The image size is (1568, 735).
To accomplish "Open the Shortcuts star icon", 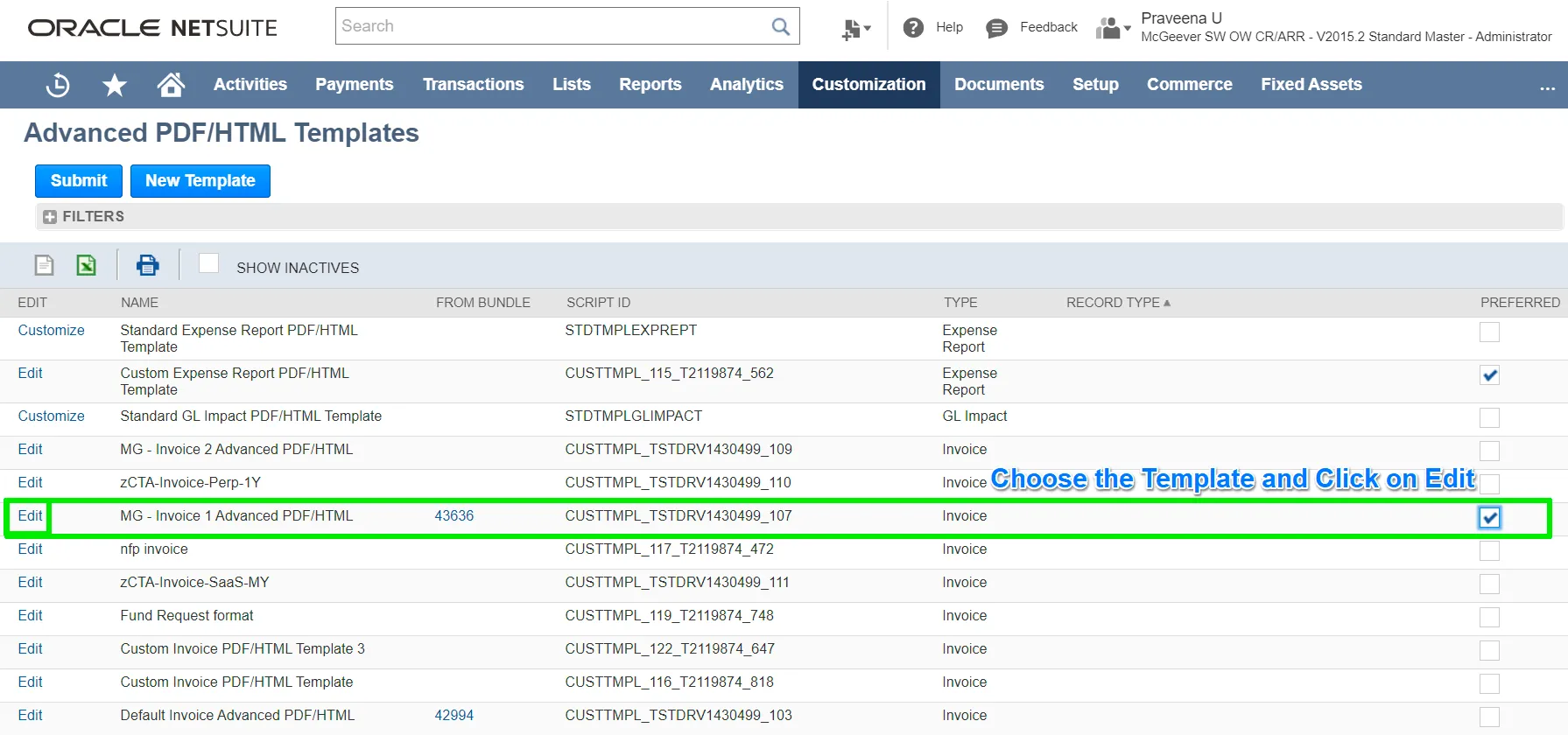I will pos(115,85).
